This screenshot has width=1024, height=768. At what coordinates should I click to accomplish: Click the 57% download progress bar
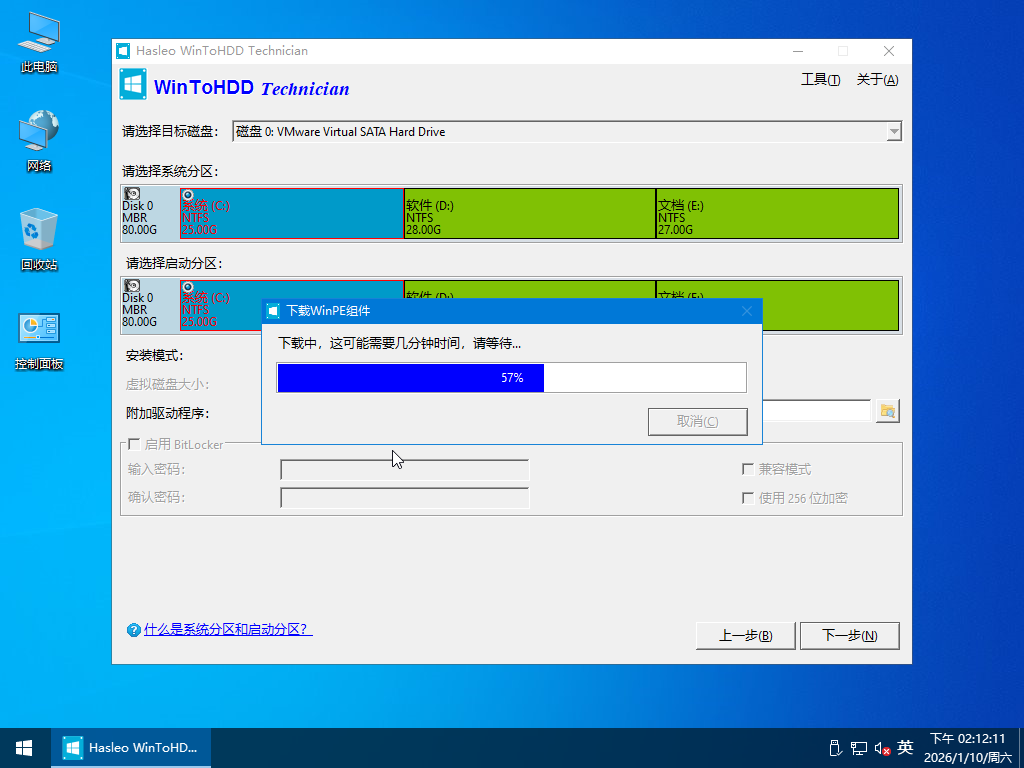511,378
